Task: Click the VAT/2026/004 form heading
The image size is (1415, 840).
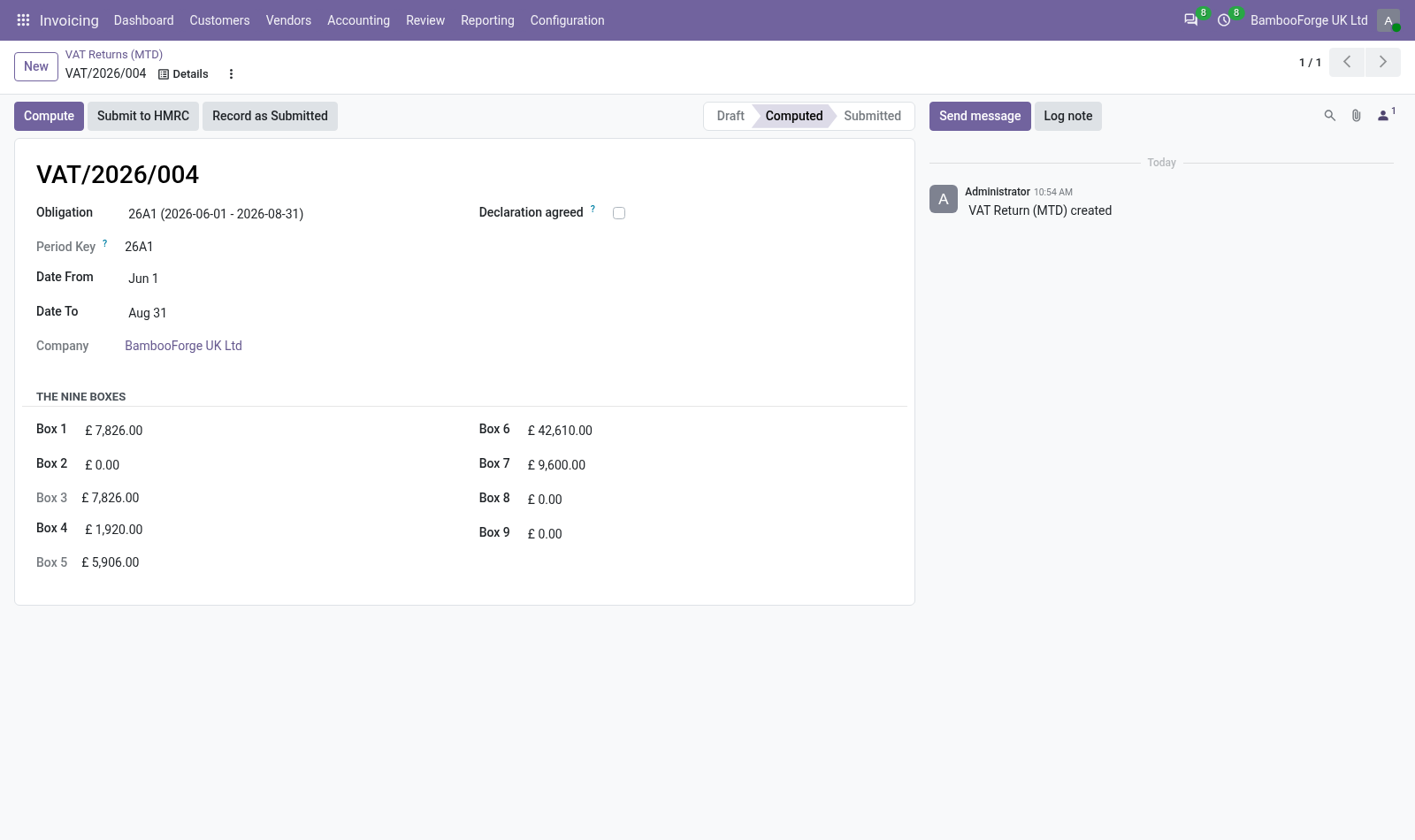Action: click(x=118, y=175)
